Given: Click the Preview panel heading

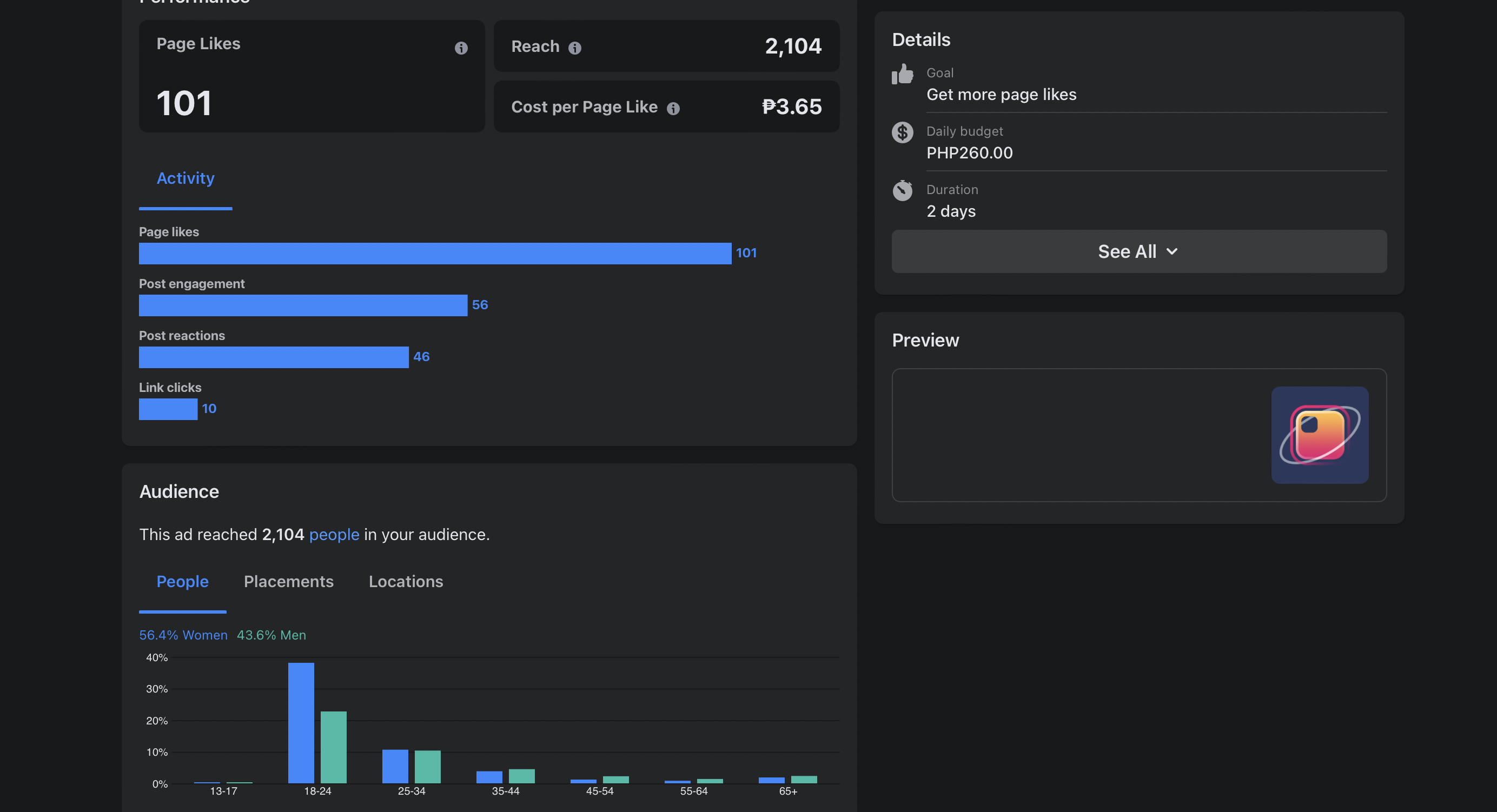Looking at the screenshot, I should [x=925, y=341].
